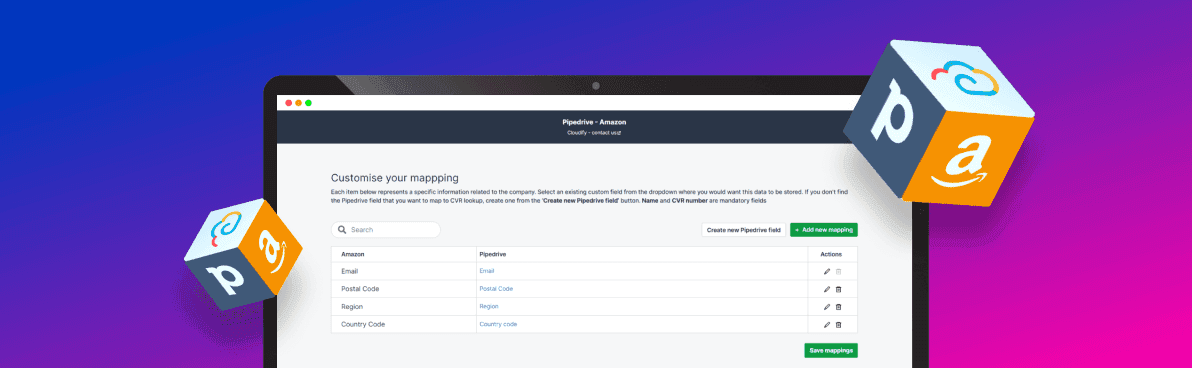The width and height of the screenshot is (1192, 368).
Task: Select the Amazon Postal Code cell
Action: coord(404,289)
